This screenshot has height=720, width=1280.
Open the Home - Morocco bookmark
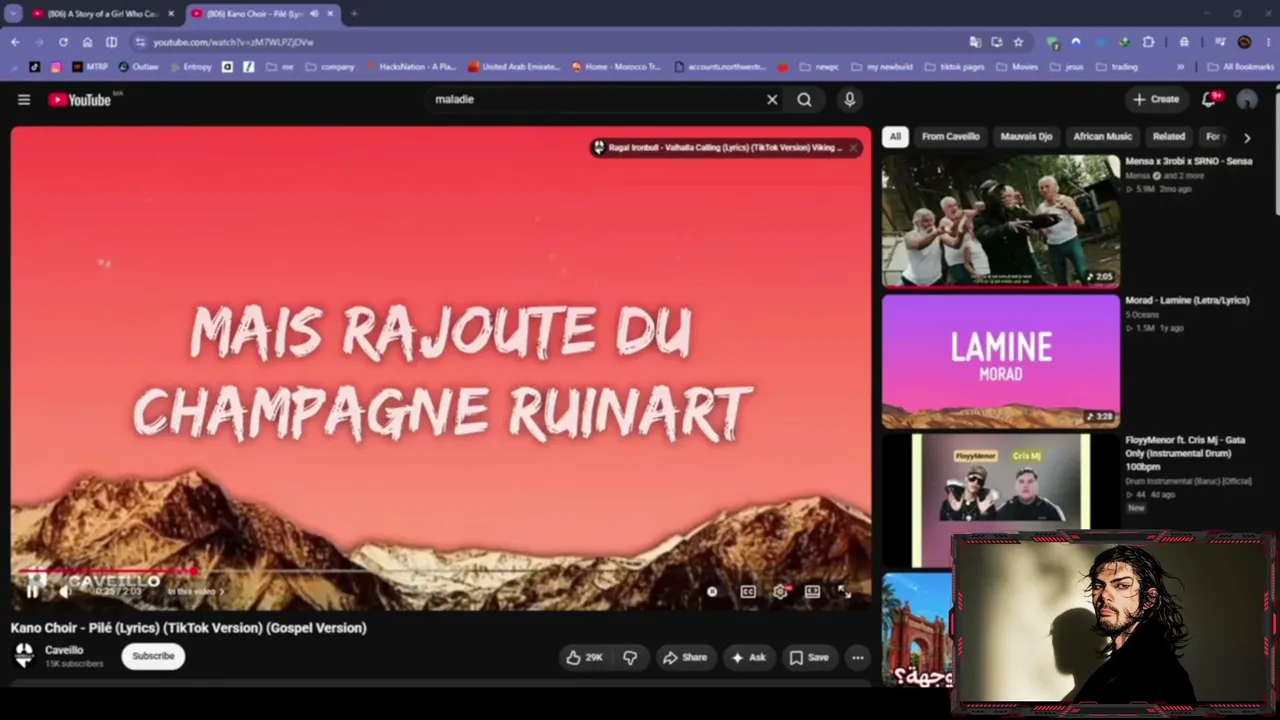(616, 67)
